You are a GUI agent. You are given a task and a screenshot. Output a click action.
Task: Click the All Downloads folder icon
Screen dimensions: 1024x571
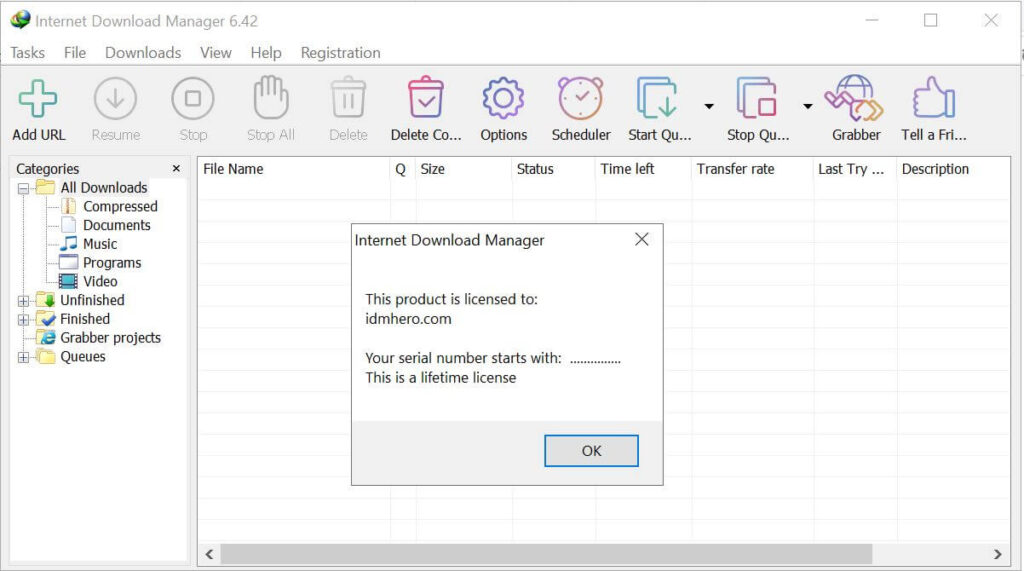(46, 188)
